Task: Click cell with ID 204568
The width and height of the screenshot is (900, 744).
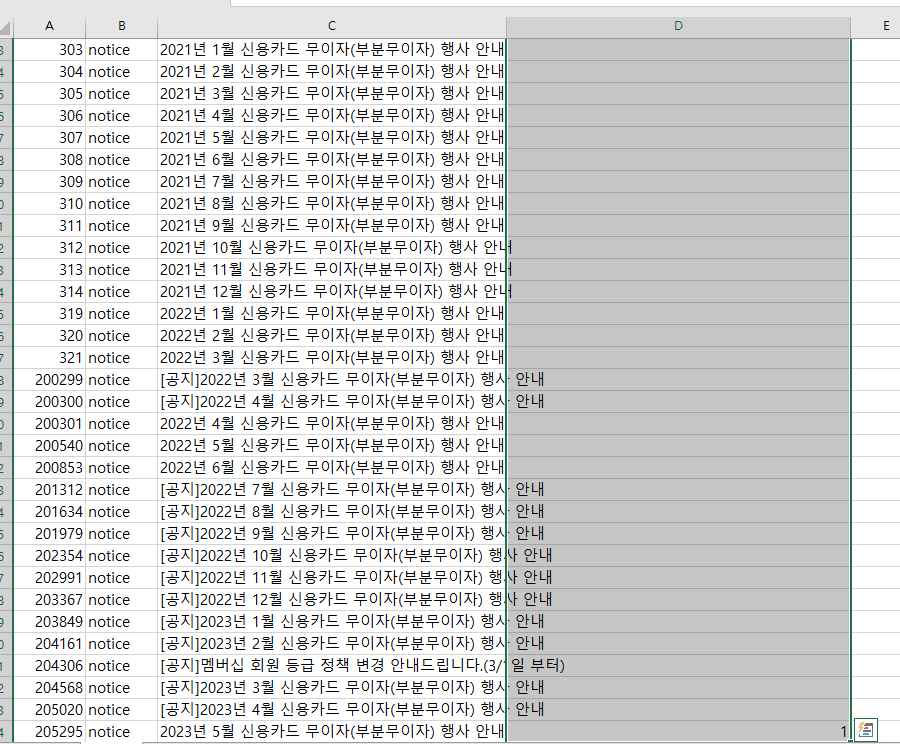Action: click(x=49, y=688)
